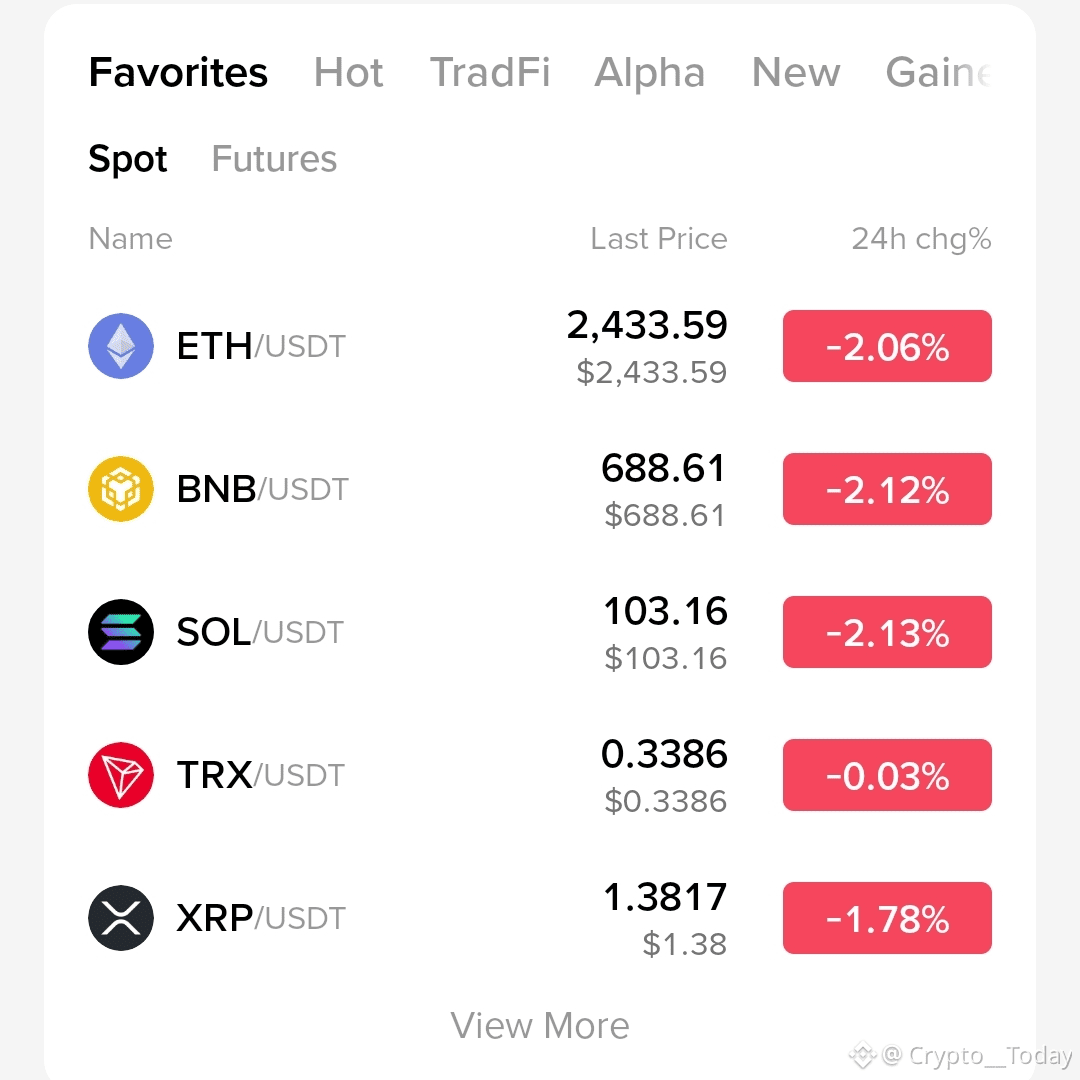Open View More link
The height and width of the screenshot is (1080, 1080).
click(x=540, y=1026)
